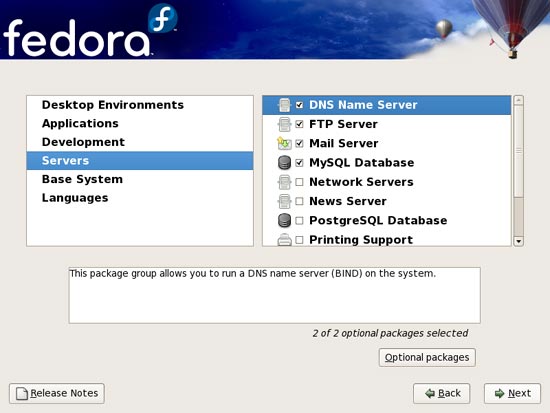Click the package list scroll up arrow
Image resolution: width=550 pixels, height=413 pixels.
[518, 100]
